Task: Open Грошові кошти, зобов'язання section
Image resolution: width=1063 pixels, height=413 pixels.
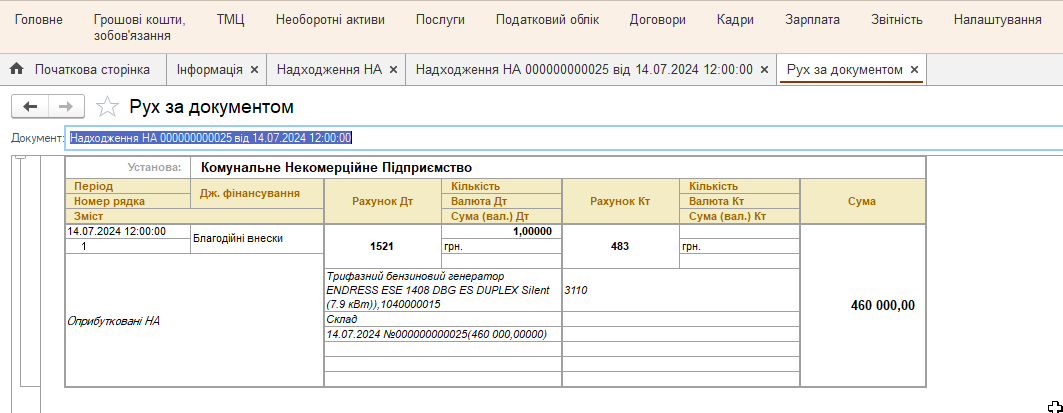Action: click(x=139, y=27)
